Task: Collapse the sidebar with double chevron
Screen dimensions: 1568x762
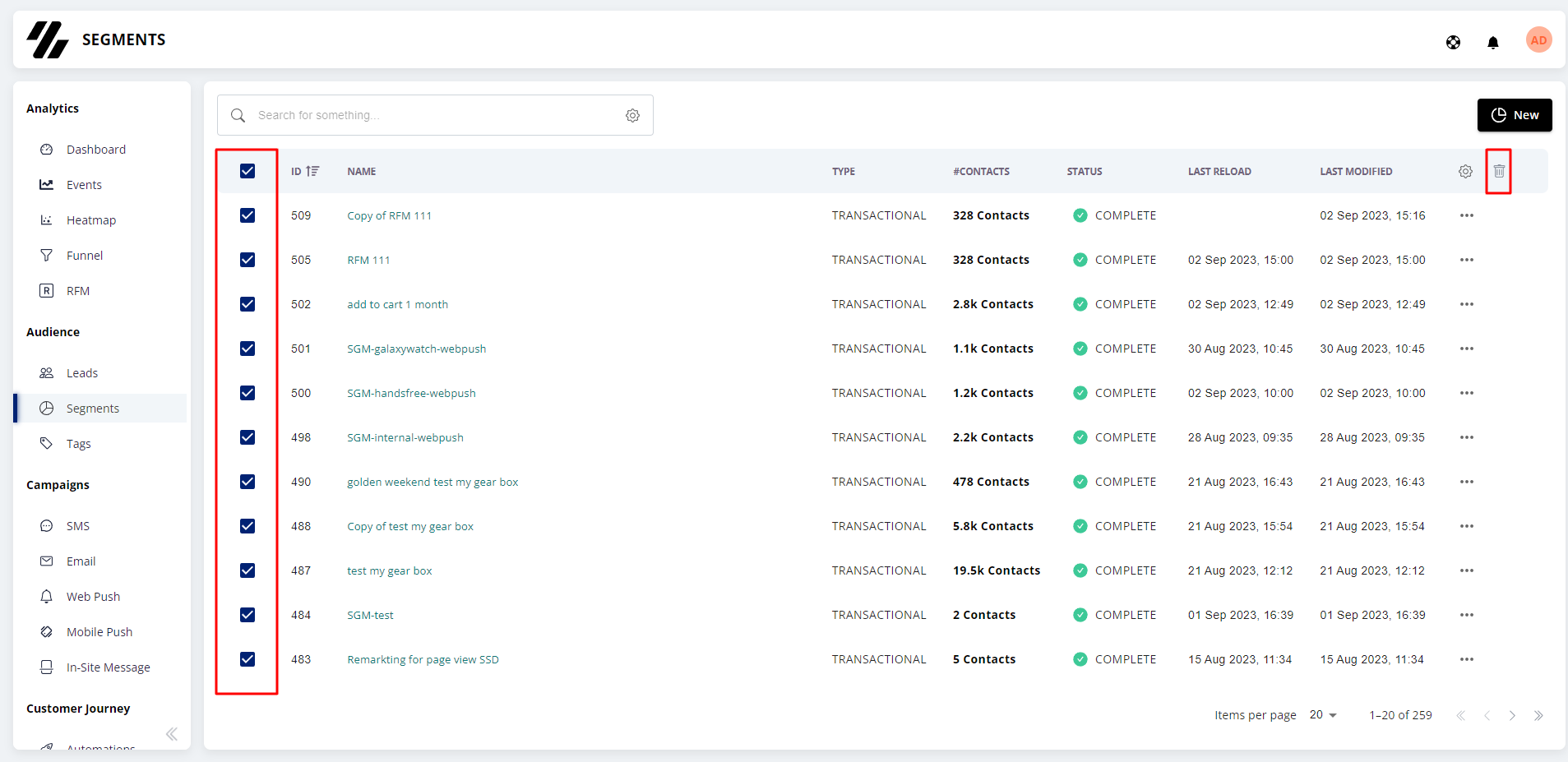Action: [171, 734]
